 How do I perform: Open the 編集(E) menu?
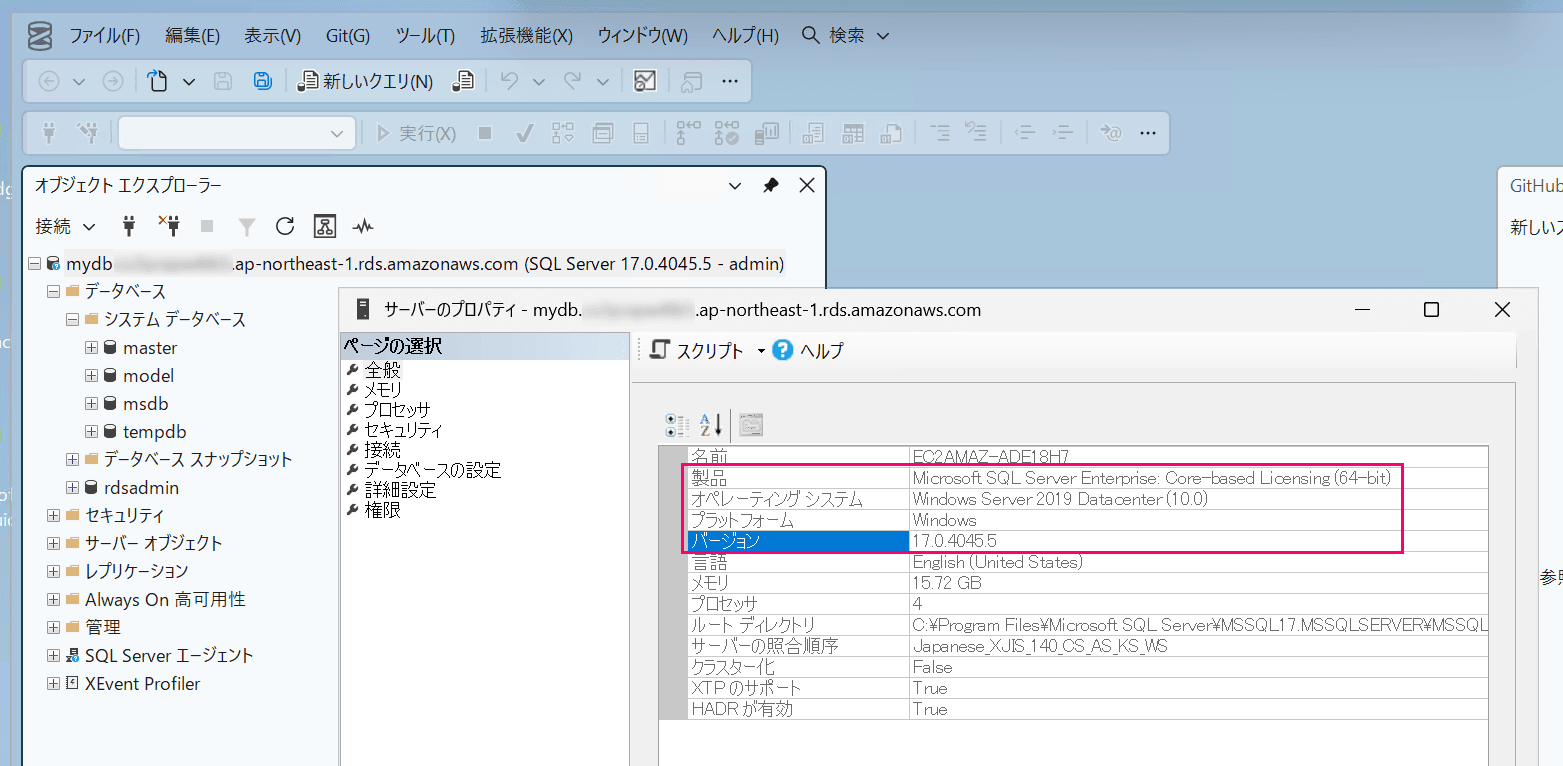(x=192, y=36)
